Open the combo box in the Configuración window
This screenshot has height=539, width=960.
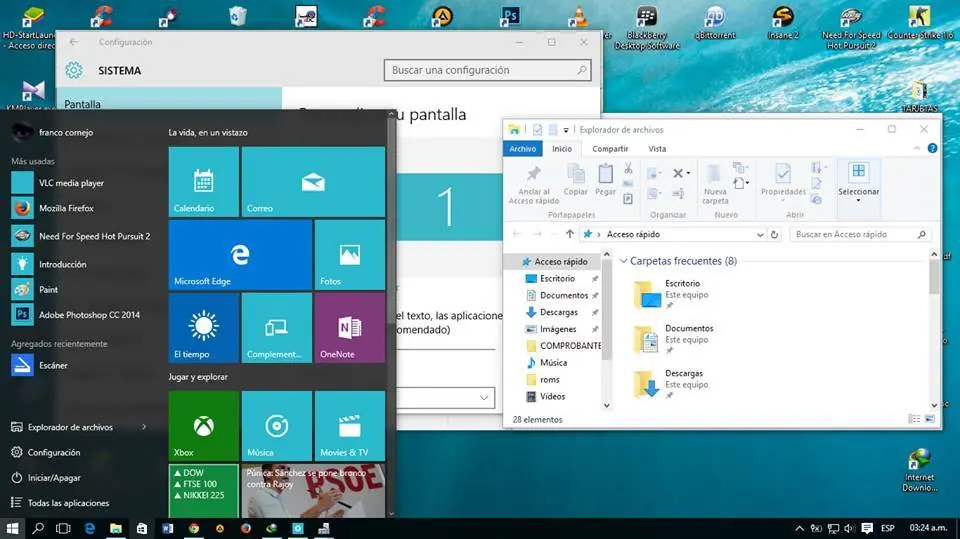(446, 398)
